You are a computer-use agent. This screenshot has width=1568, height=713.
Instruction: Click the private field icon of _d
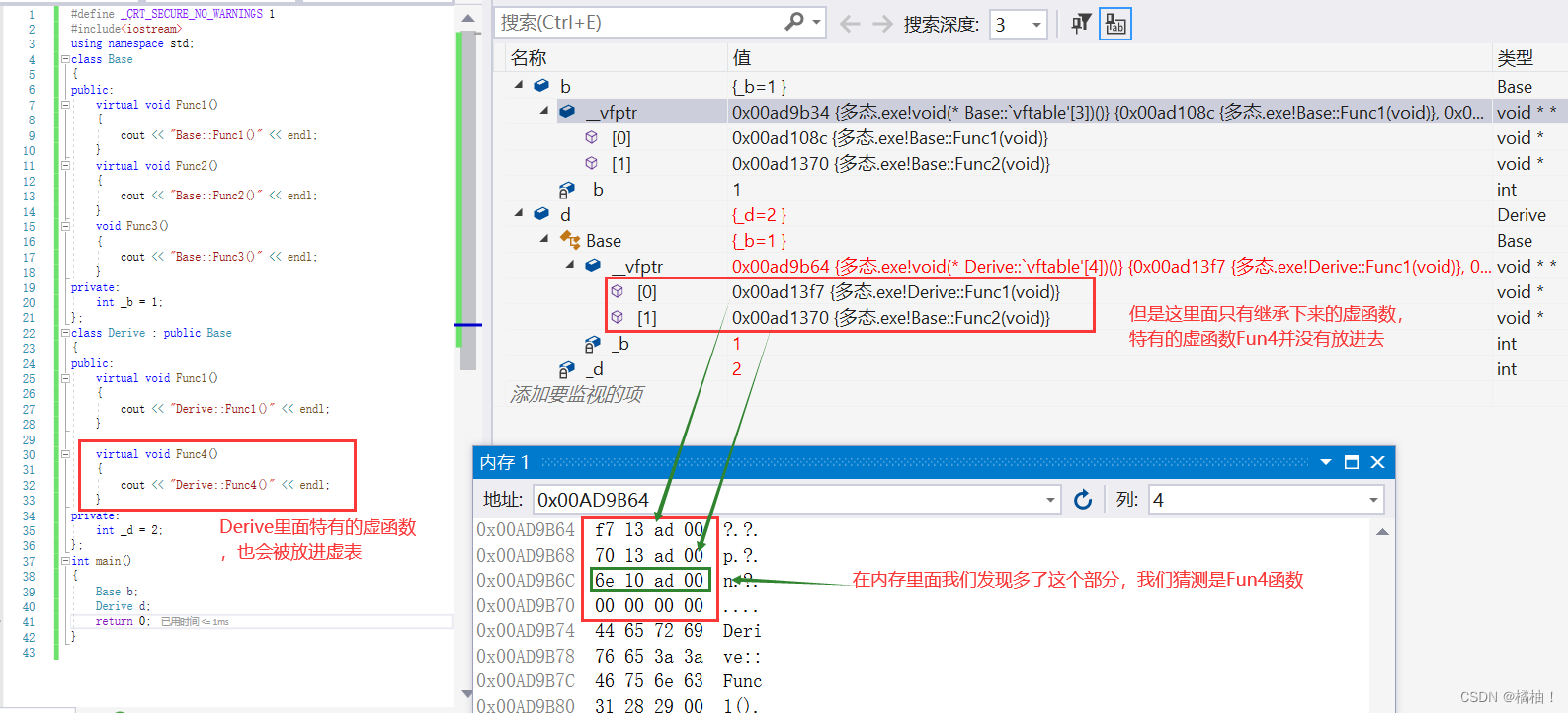pos(567,369)
